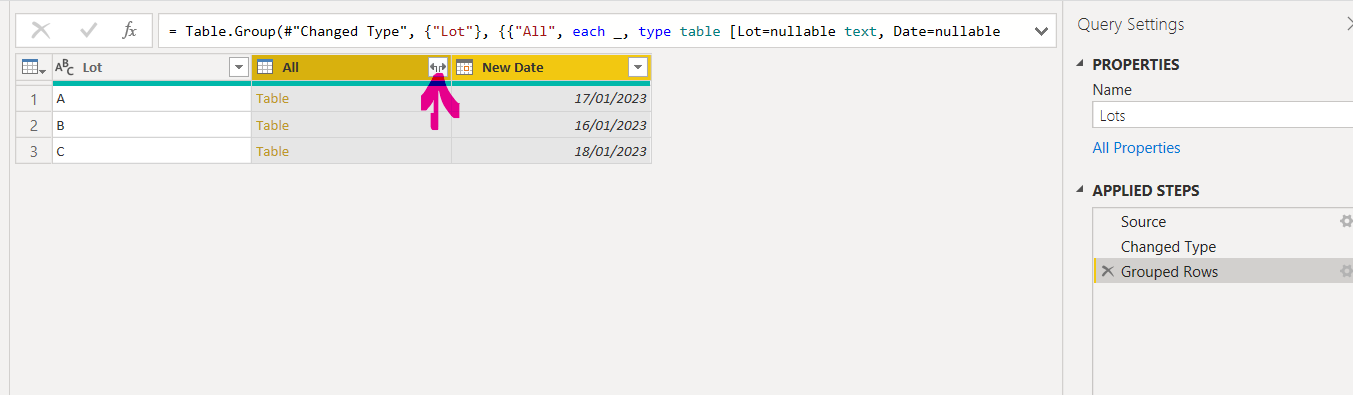Expand the All column with expand icon
The height and width of the screenshot is (395, 1353).
click(438, 67)
